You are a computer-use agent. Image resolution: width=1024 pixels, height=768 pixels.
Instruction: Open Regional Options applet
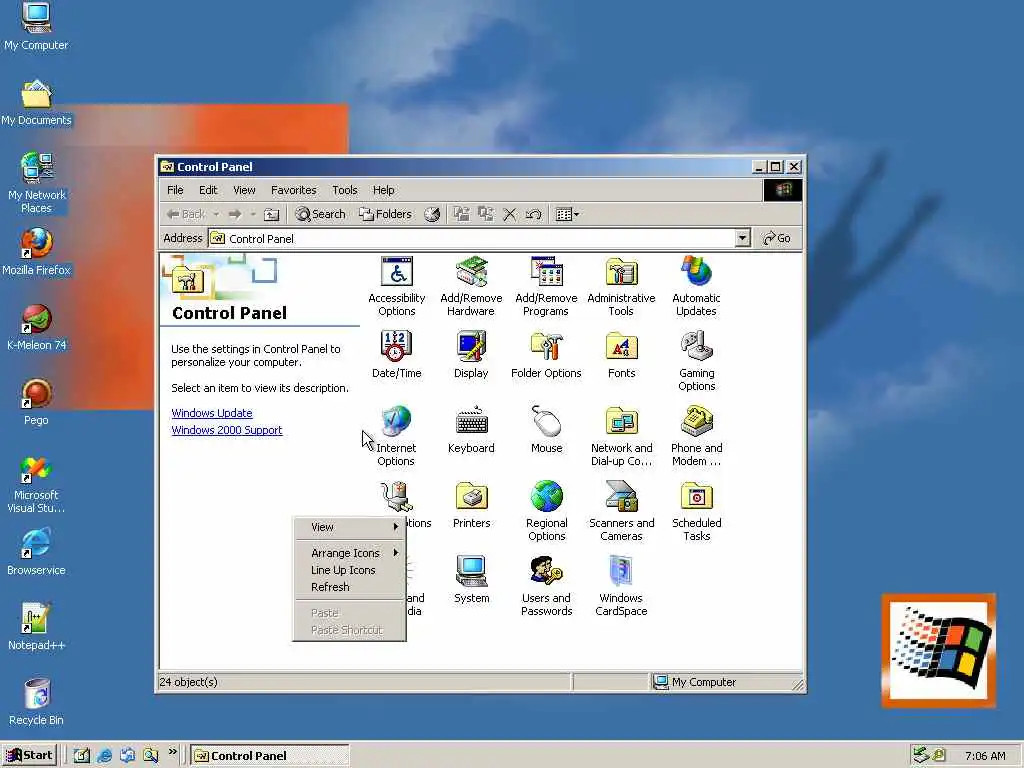[546, 511]
